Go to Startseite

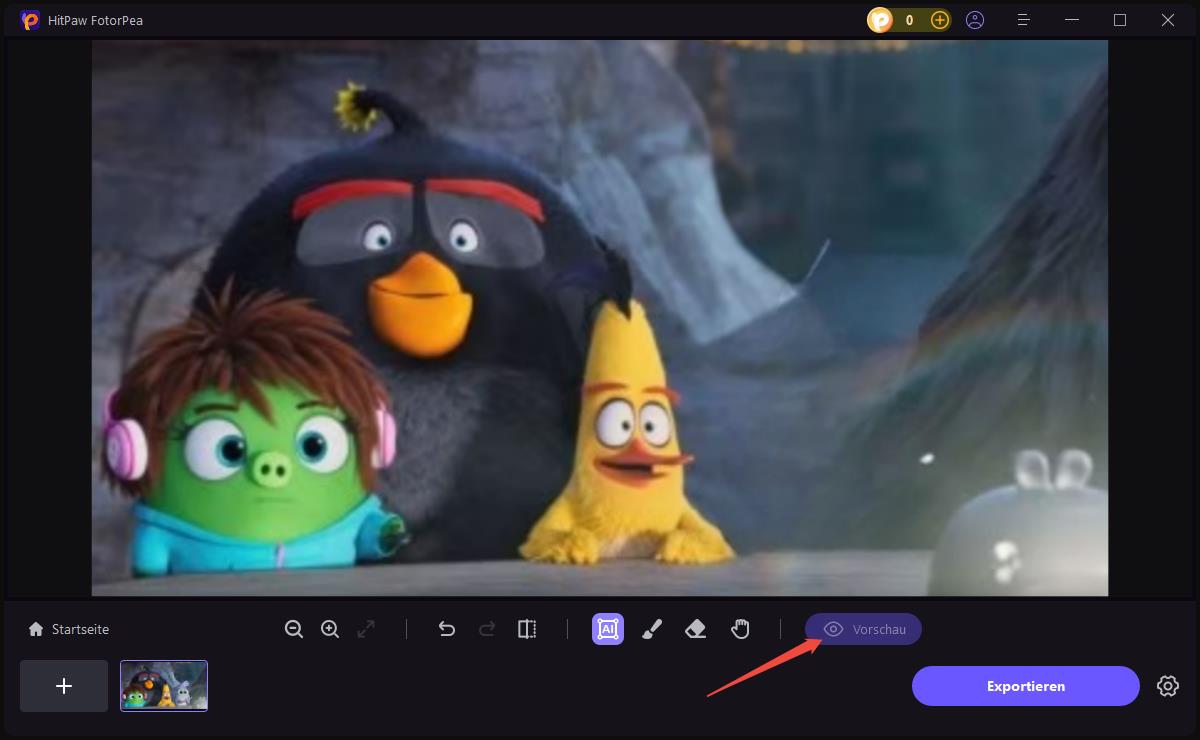[69, 629]
